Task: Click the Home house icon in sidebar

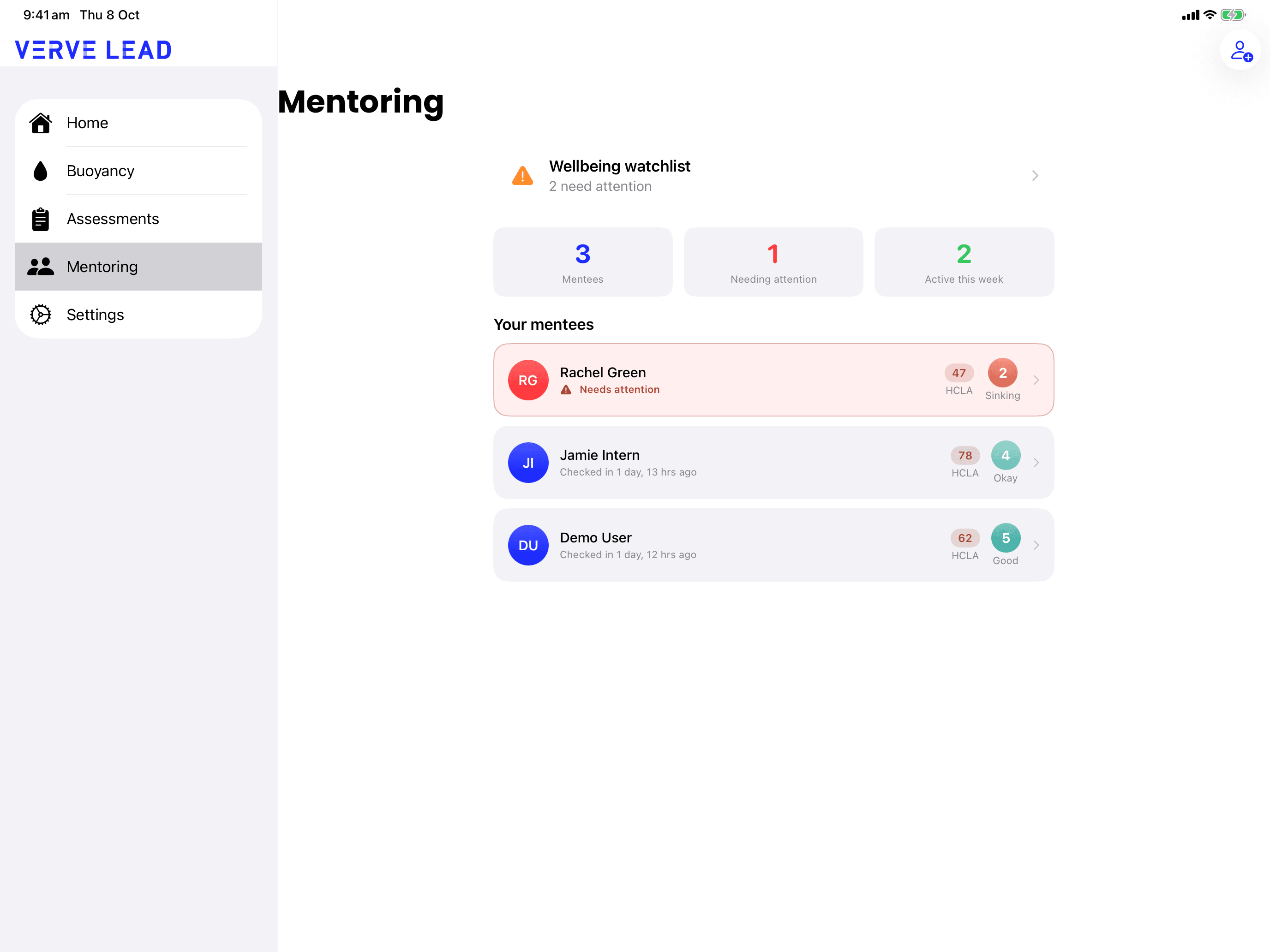Action: (x=41, y=123)
